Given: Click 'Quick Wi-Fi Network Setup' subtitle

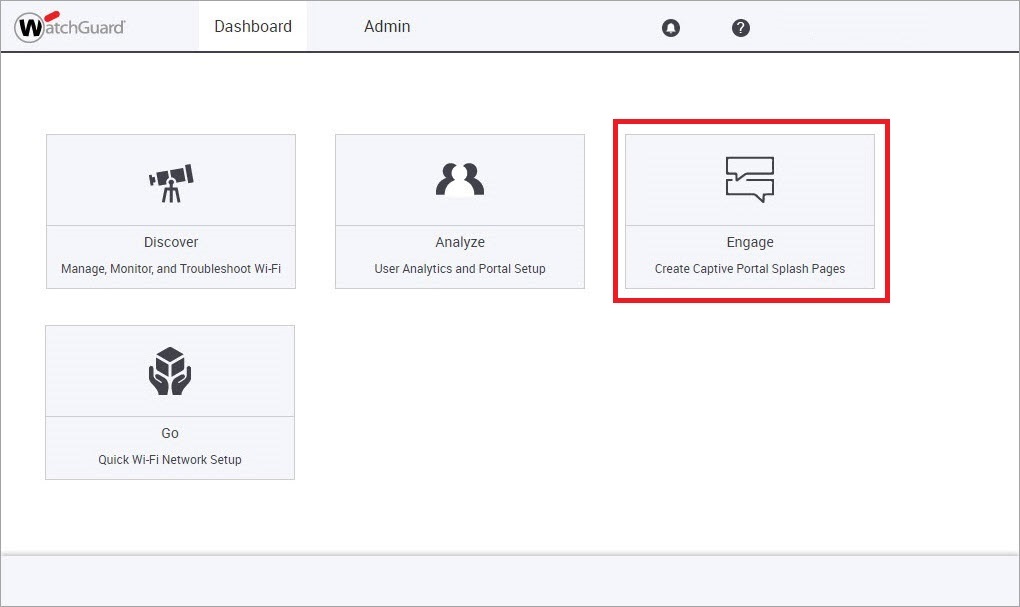Looking at the screenshot, I should pos(170,460).
